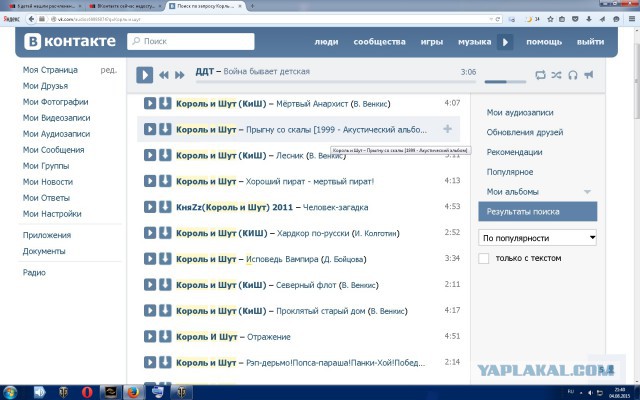Image resolution: width=640 pixels, height=400 pixels.
Task: Open музыка in top menu
Action: click(475, 42)
